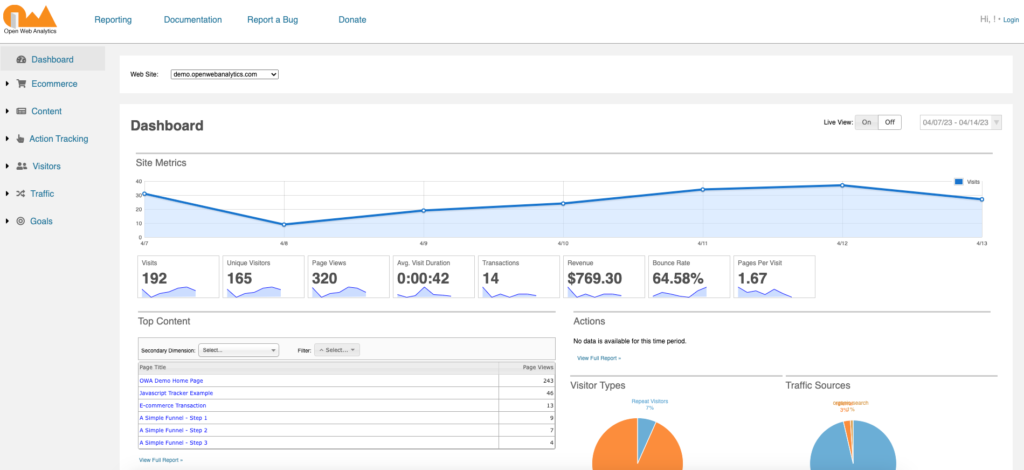
Task: Click the Avg. Visit Duration card
Action: 434,277
